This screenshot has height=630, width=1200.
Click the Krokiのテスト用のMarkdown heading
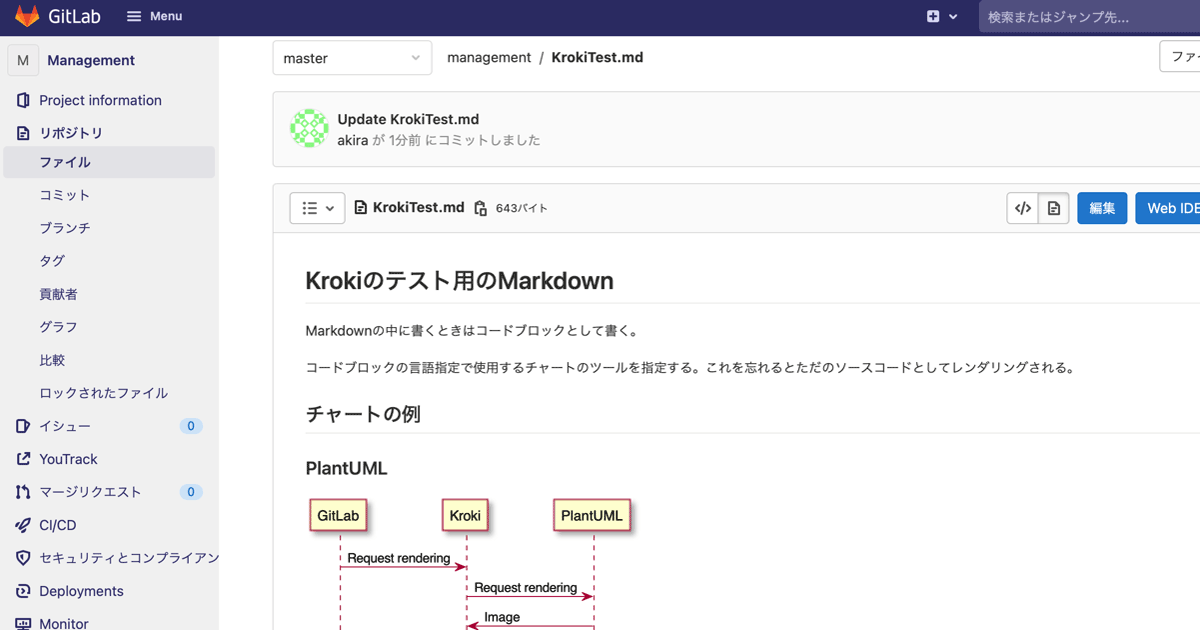click(x=459, y=281)
